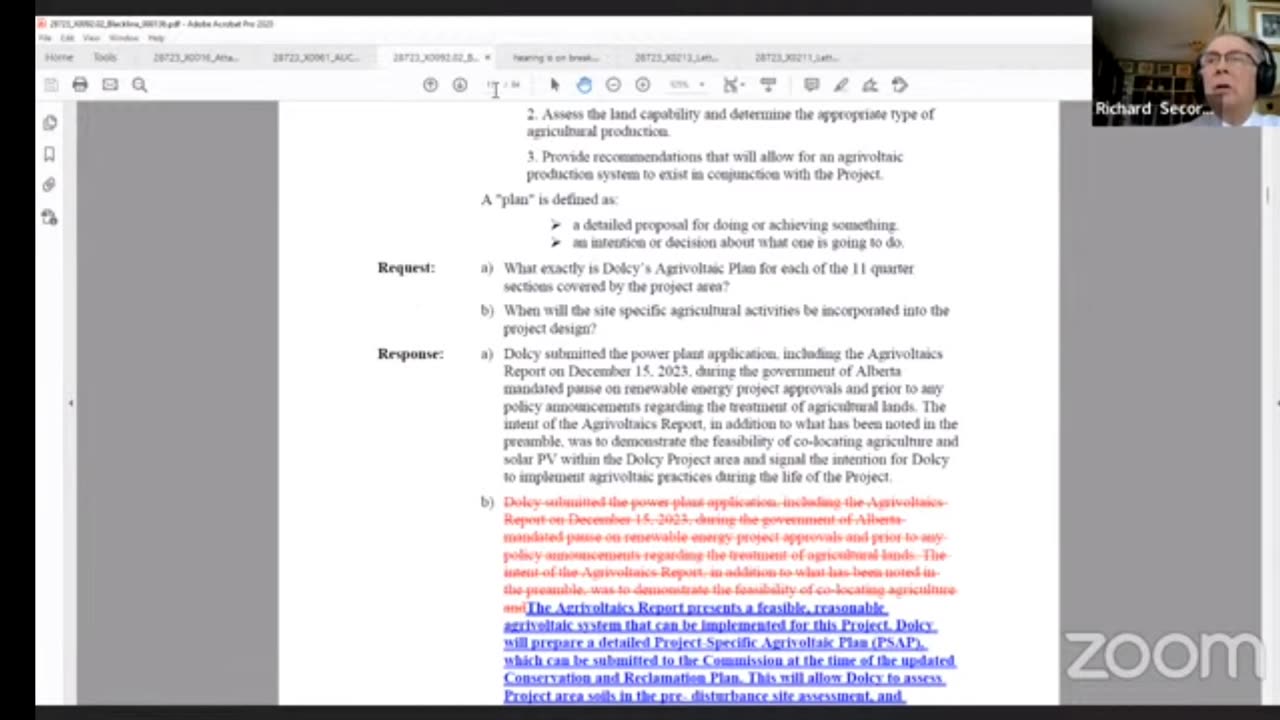
Task: Click 'an intention or decision about' bullet
Action: pyautogui.click(x=738, y=243)
